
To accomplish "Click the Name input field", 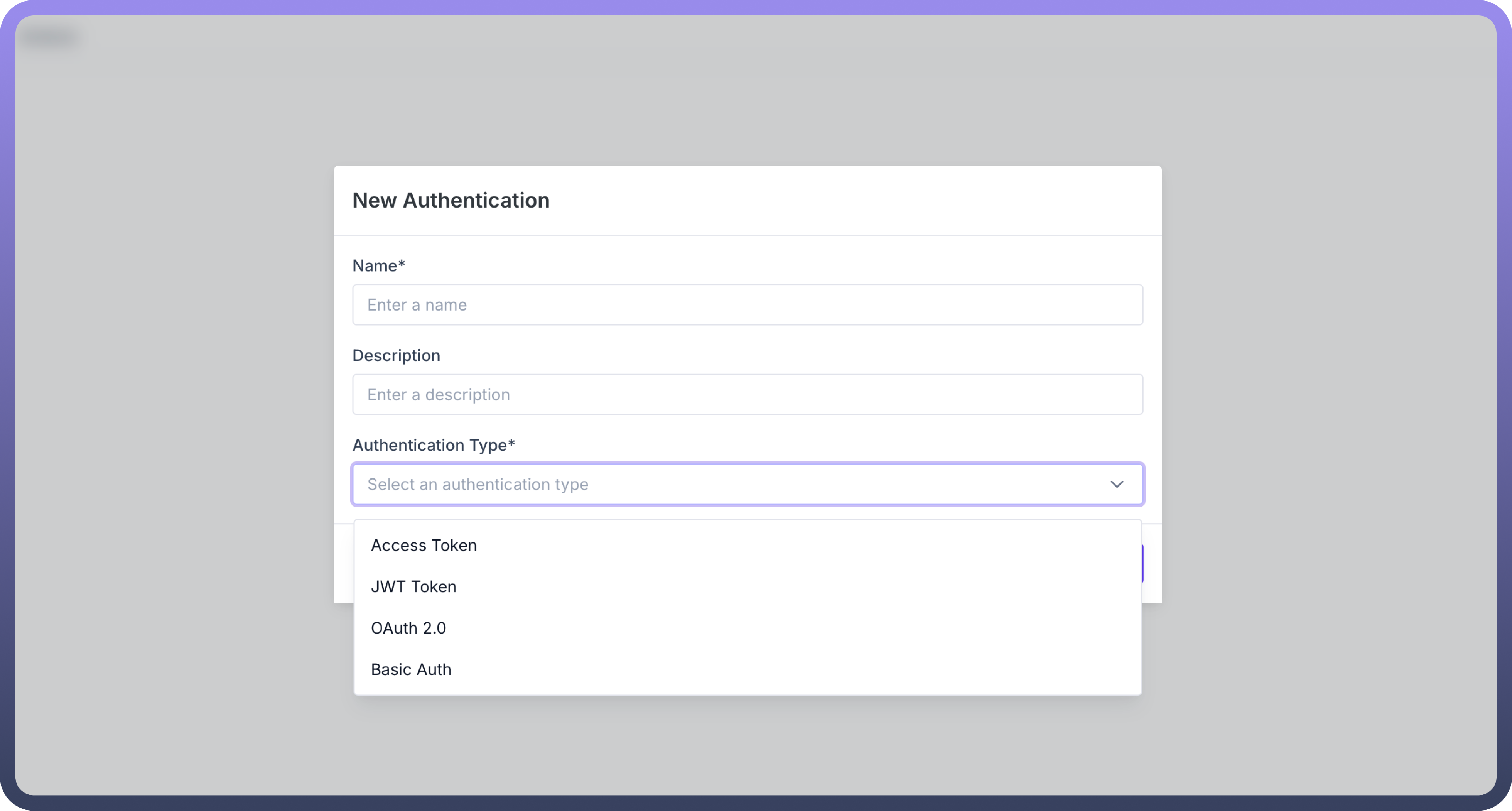I will 747,305.
